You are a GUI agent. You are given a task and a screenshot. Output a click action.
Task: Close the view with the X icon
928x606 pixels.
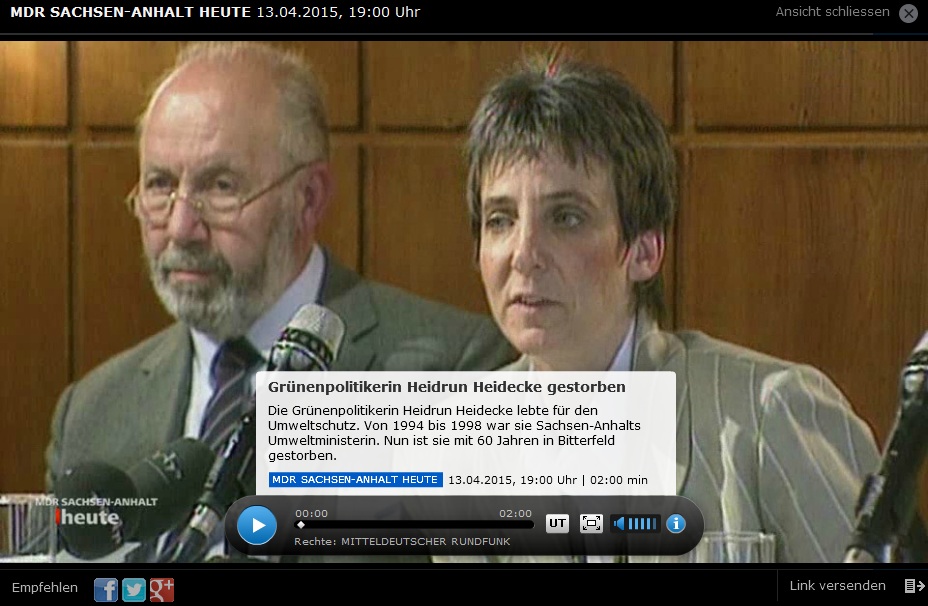(x=908, y=13)
